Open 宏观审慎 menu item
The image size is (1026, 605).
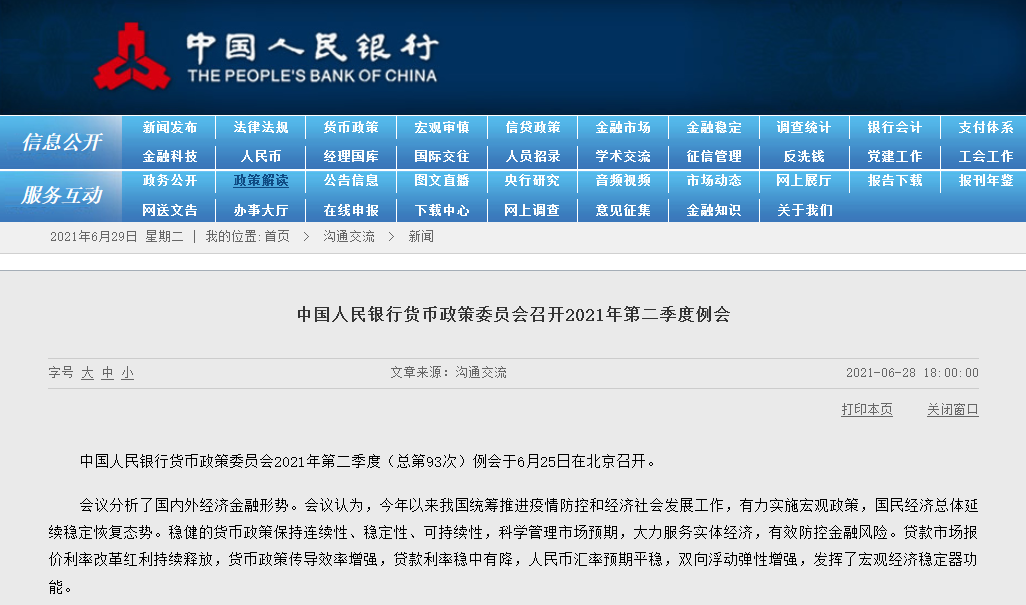pos(442,128)
